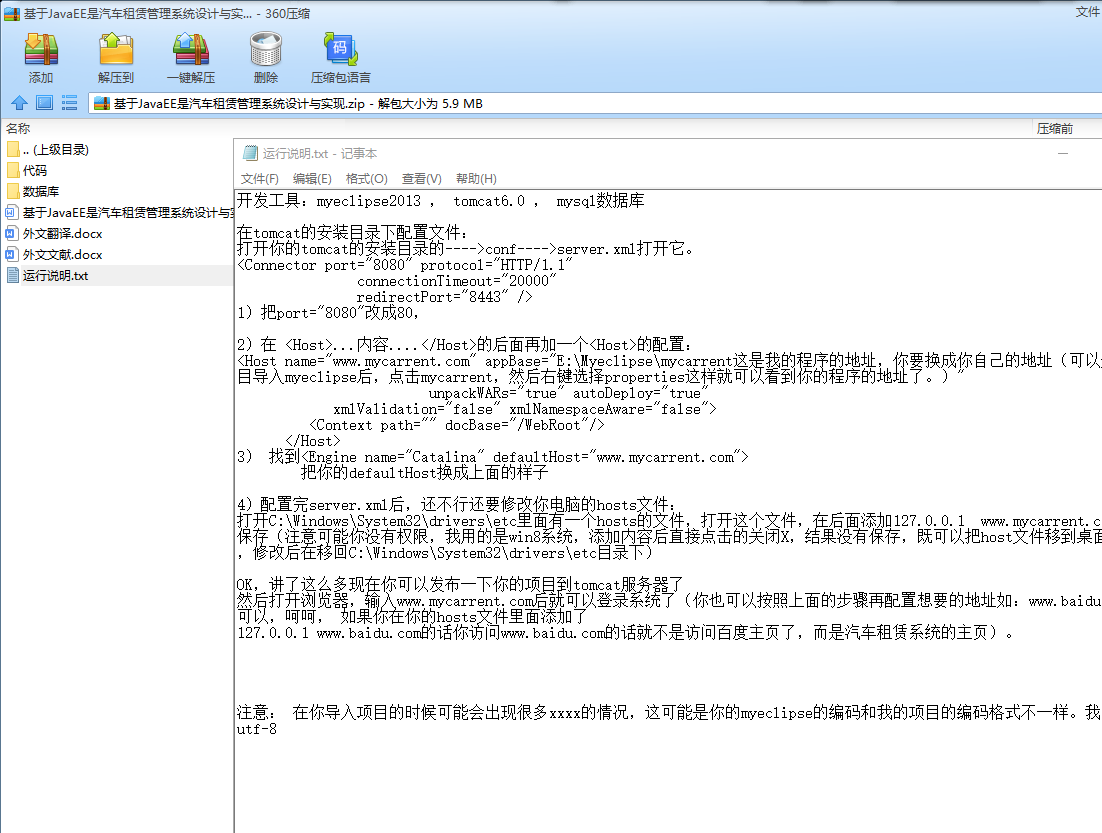Click the archive path address field

click(595, 104)
